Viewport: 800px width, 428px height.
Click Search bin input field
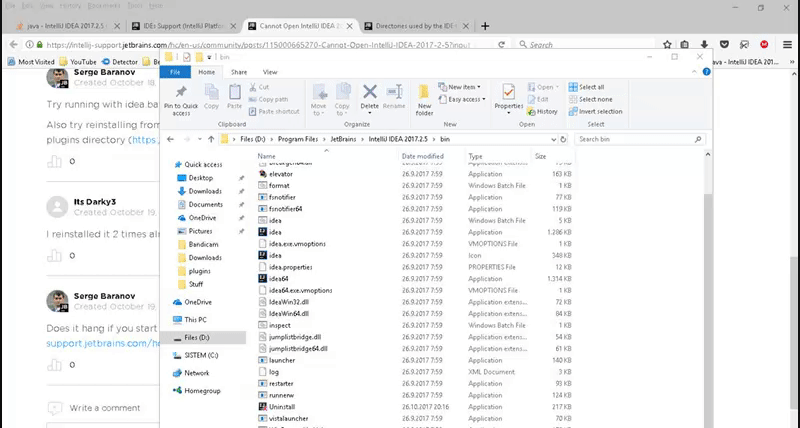click(640, 139)
